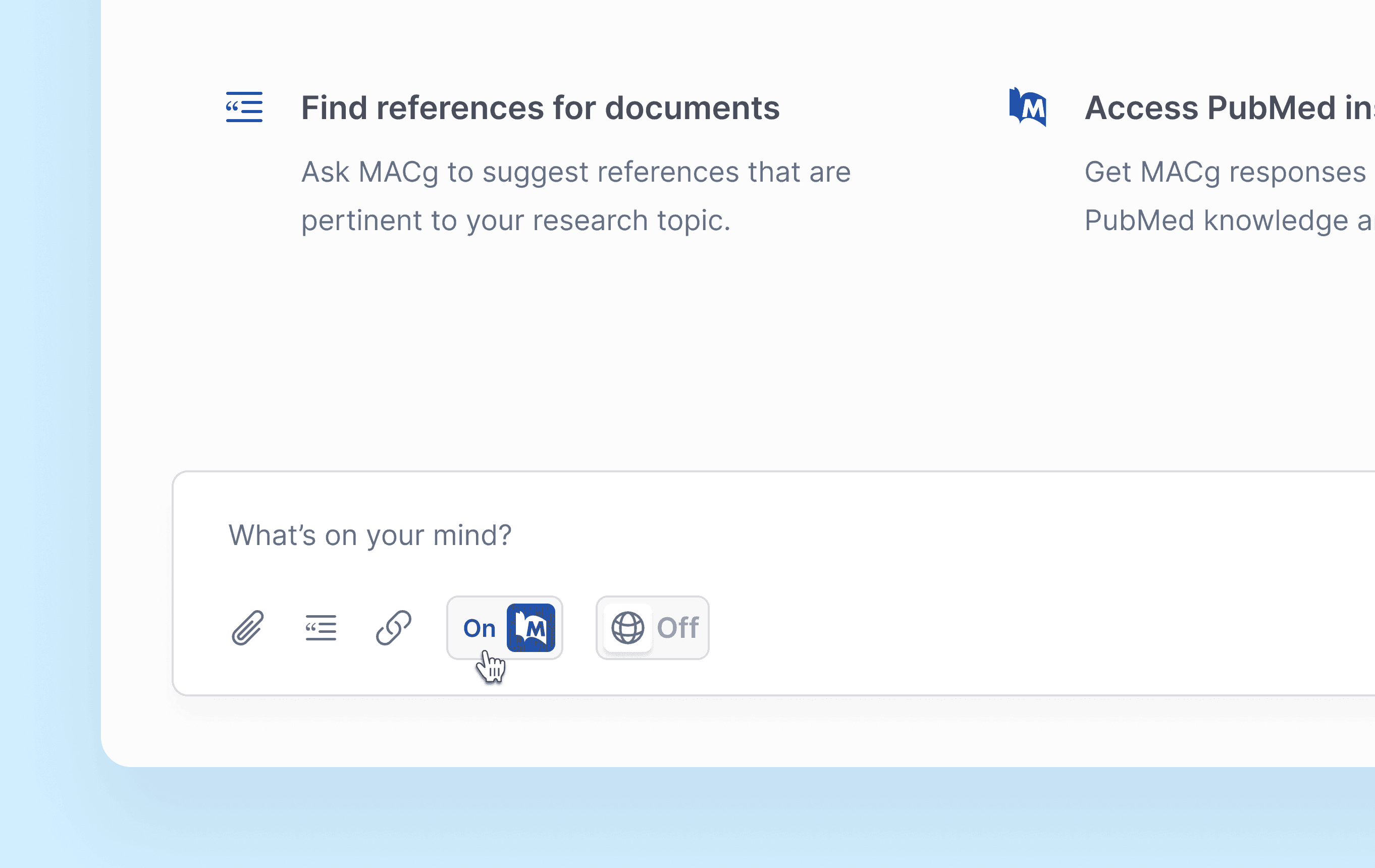Turn off the PubMed toggle
Image resolution: width=1375 pixels, height=868 pixels.
coord(505,628)
